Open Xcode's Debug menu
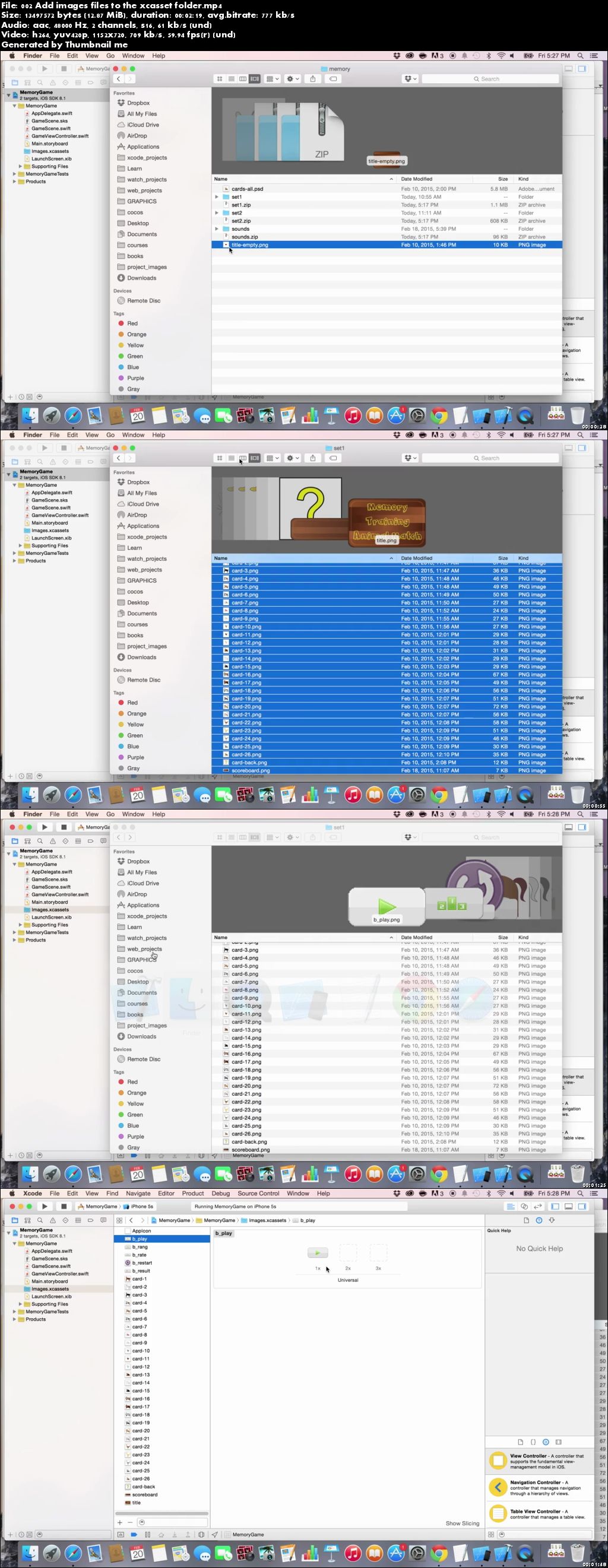Image resolution: width=608 pixels, height=1568 pixels. click(x=220, y=1193)
